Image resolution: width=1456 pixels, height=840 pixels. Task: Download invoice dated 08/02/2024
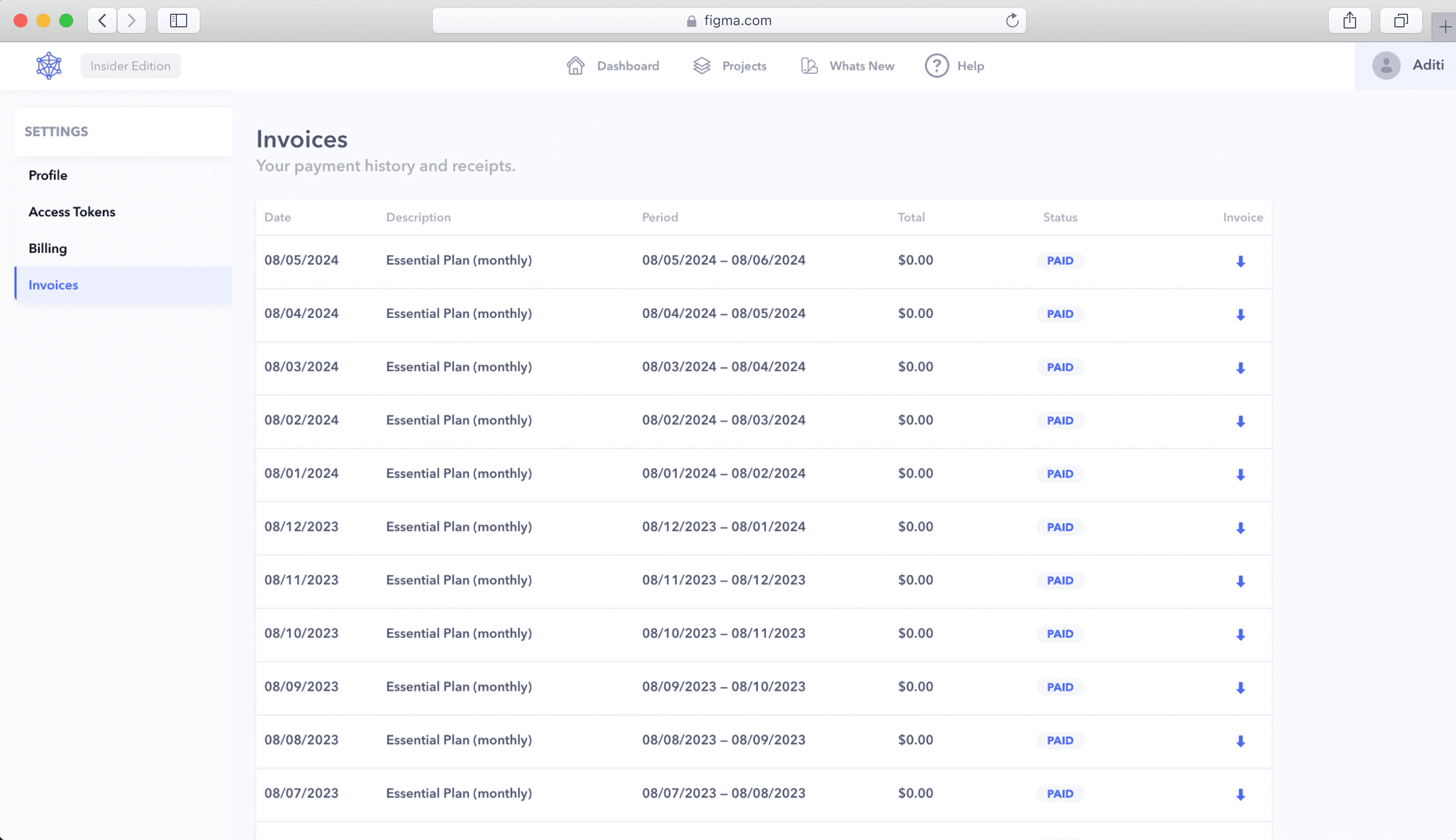pos(1240,421)
